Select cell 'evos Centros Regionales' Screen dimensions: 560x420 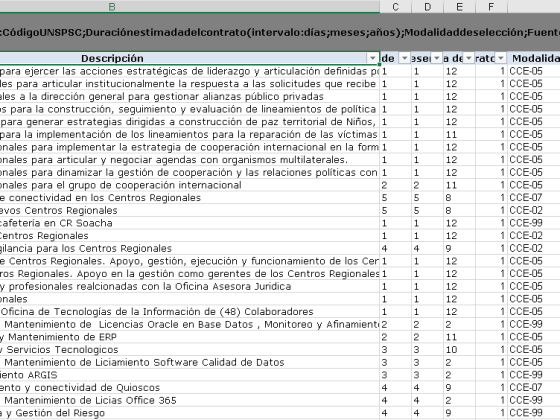point(190,210)
